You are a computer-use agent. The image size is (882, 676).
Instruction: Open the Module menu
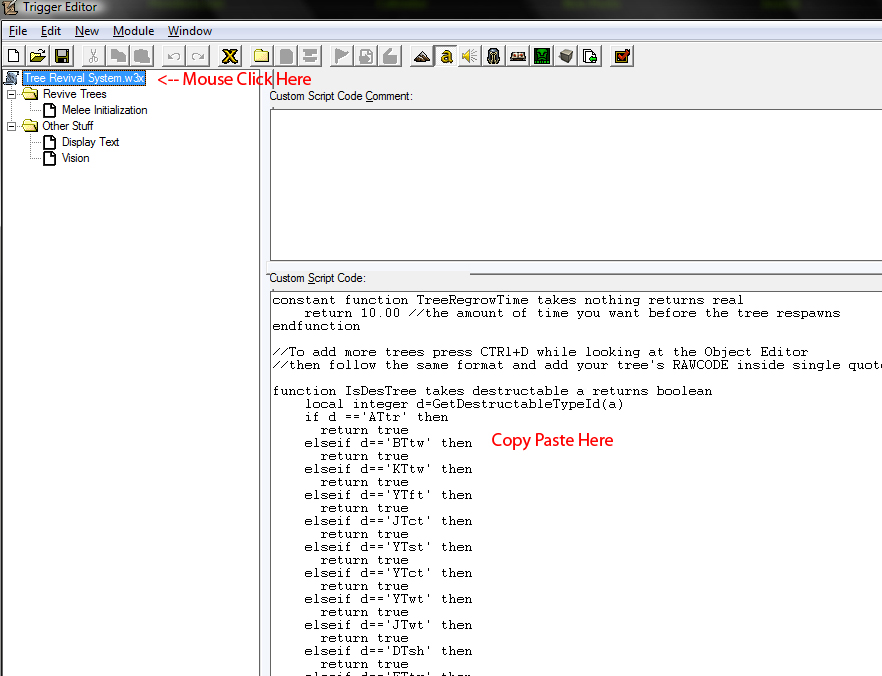133,31
